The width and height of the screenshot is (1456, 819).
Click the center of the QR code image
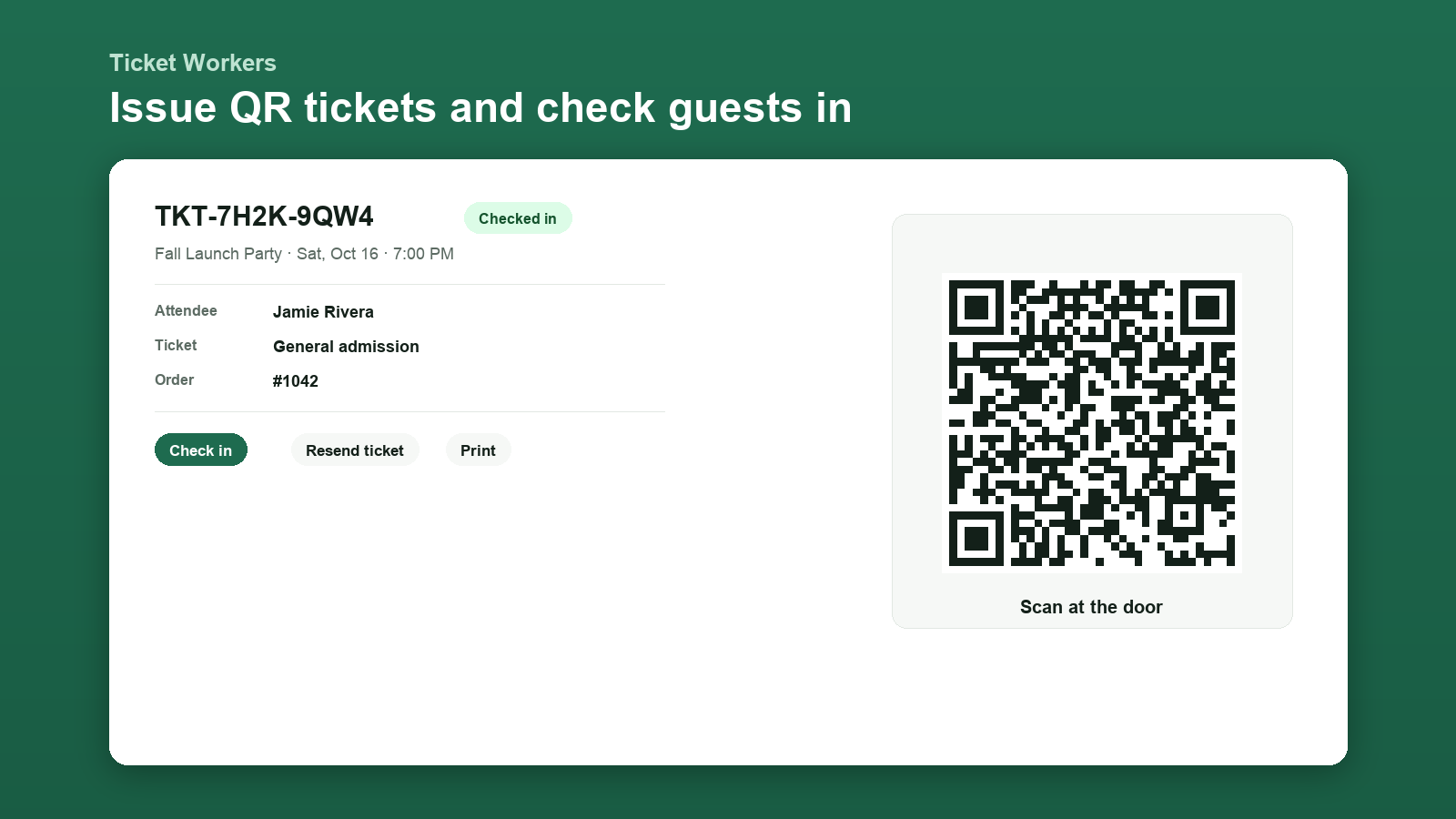tap(1092, 423)
